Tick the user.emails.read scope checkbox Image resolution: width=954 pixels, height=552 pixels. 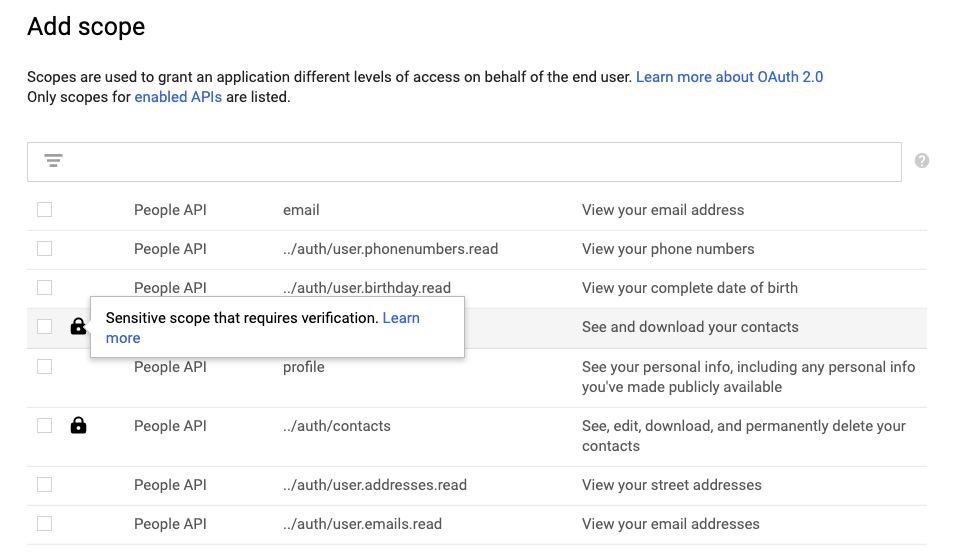pos(44,524)
